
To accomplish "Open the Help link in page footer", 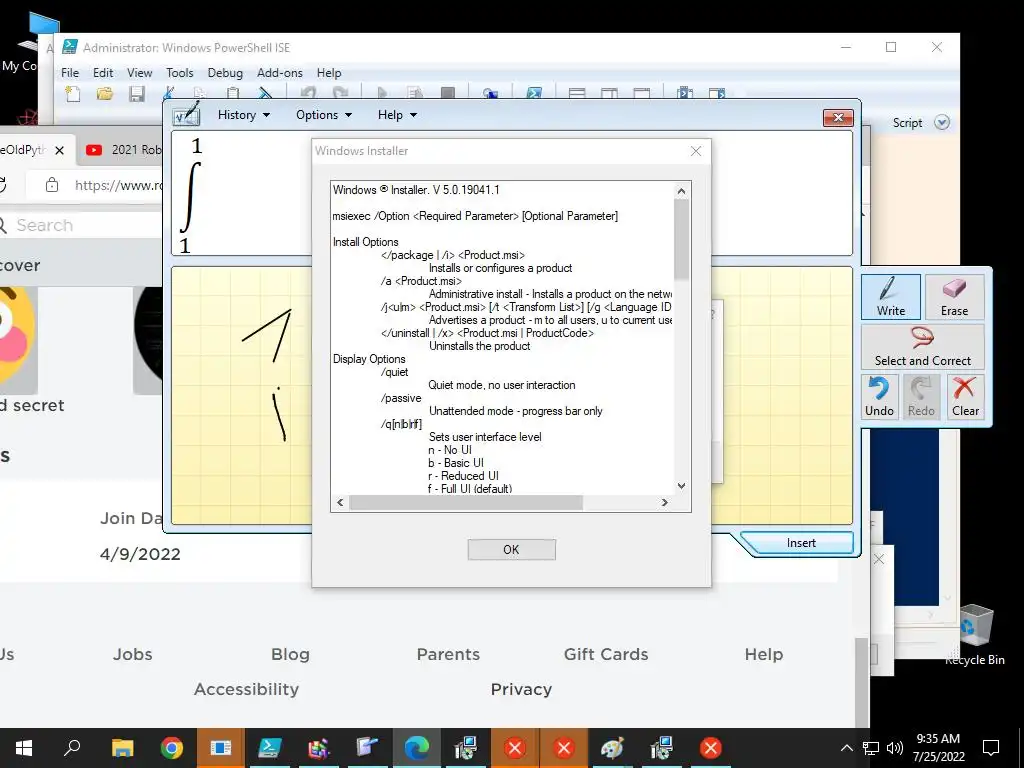I will tap(763, 654).
